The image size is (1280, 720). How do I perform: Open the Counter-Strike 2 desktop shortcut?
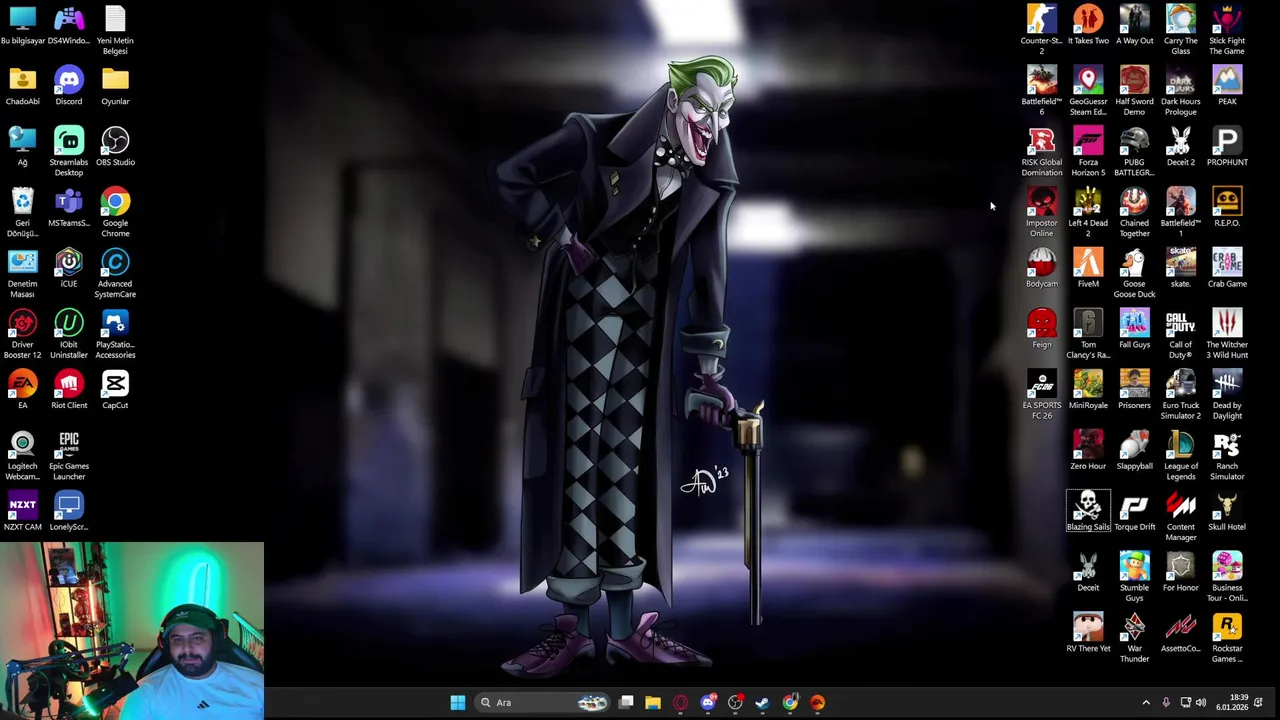[x=1041, y=29]
